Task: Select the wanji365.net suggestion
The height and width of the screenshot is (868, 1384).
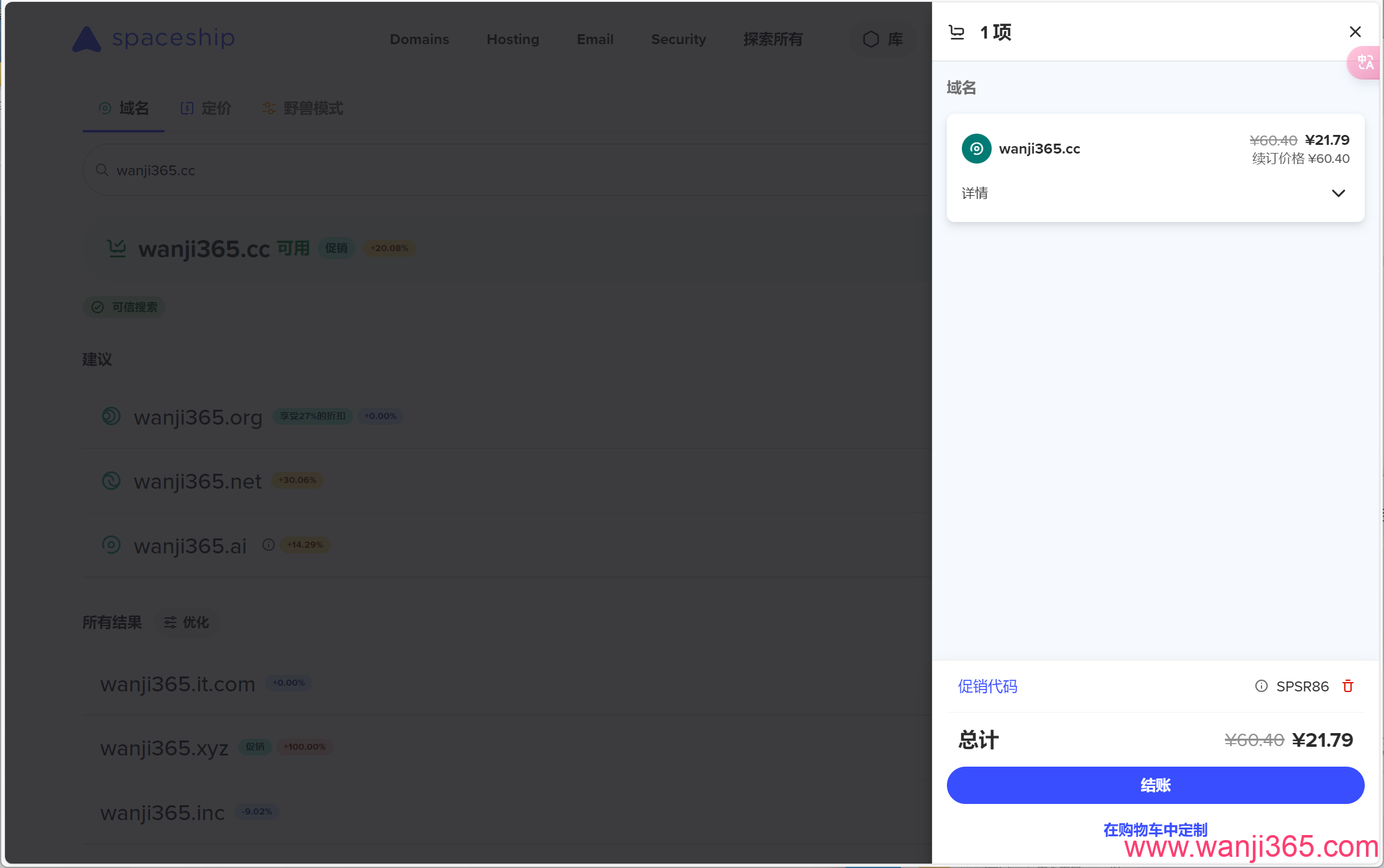Action: pos(198,481)
